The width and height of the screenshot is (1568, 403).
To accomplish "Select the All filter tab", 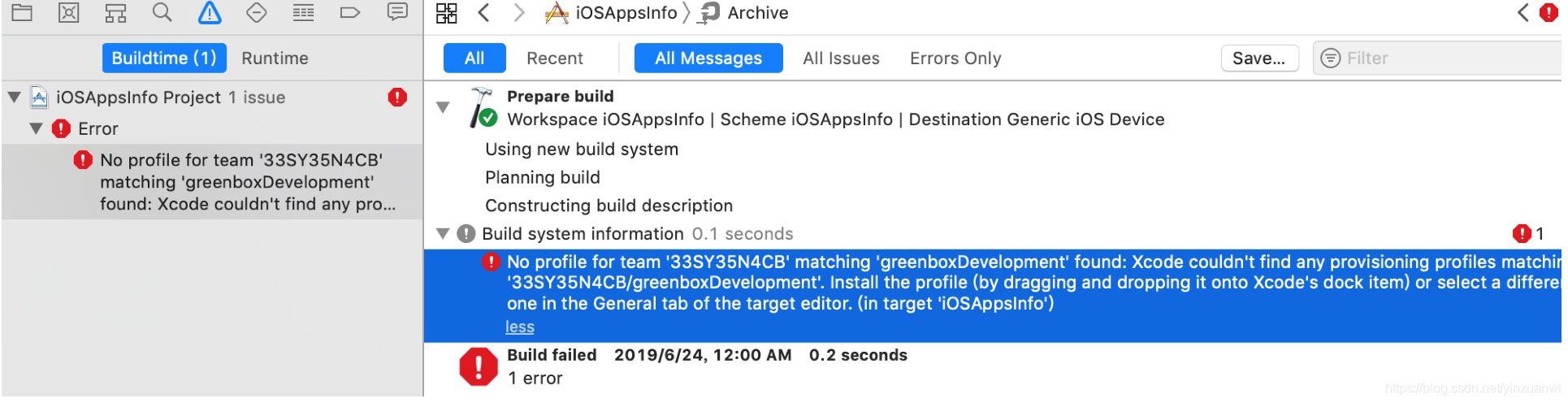I will (x=474, y=58).
